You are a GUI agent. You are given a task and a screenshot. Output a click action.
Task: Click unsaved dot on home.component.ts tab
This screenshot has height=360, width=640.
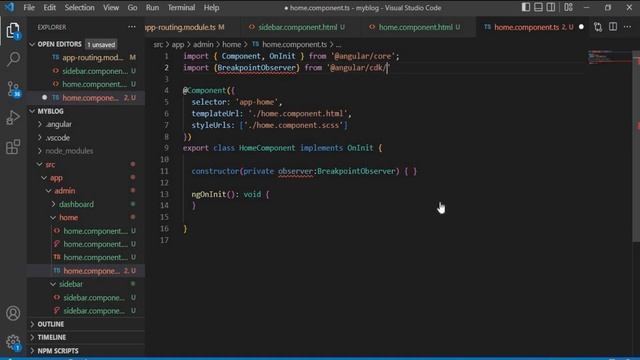[x=581, y=27]
